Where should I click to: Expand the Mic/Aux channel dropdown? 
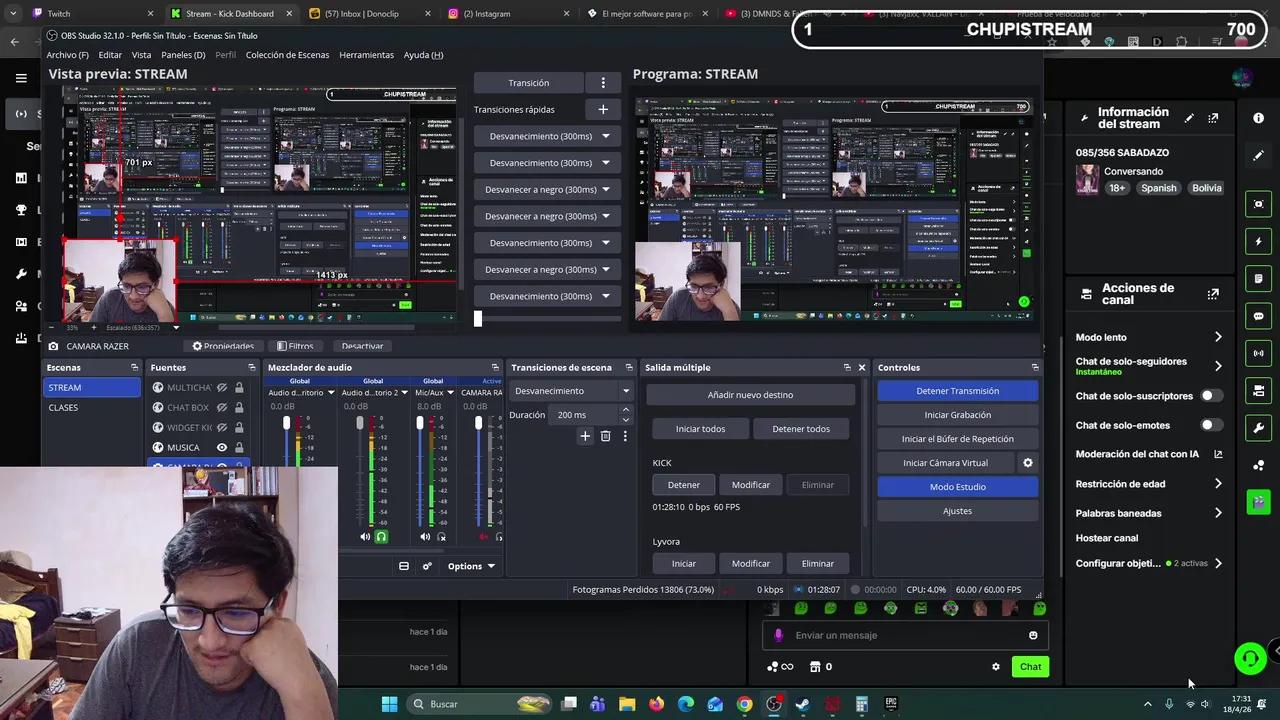click(x=450, y=393)
